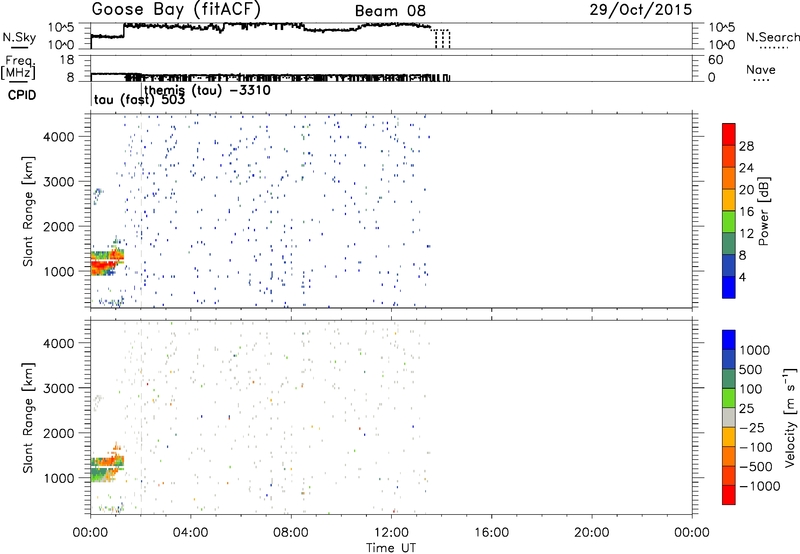Viewport: 800px width, 554px height.
Task: Select the 'Beam 08' label
Action: click(390, 11)
